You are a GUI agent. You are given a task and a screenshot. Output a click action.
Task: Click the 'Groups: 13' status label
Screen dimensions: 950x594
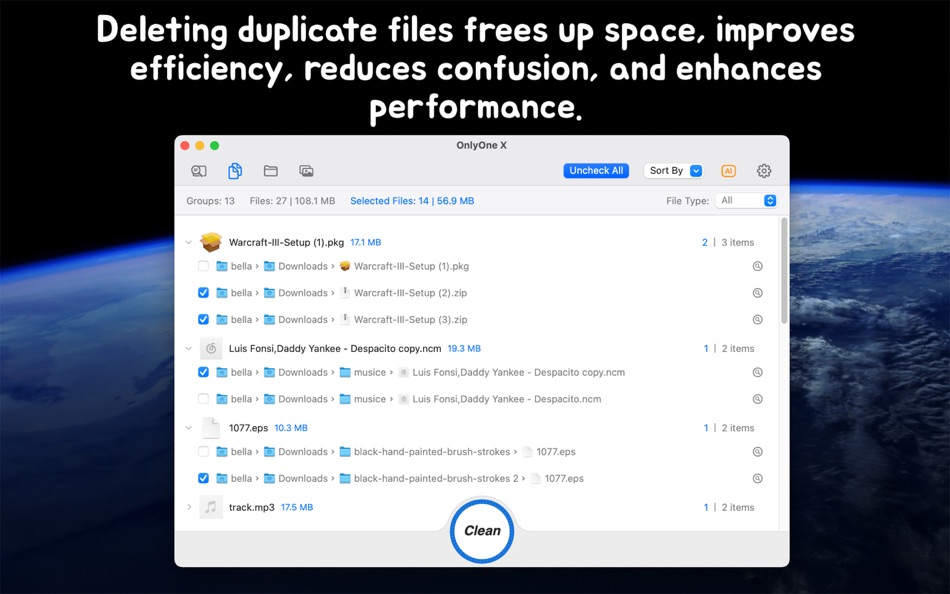point(210,201)
